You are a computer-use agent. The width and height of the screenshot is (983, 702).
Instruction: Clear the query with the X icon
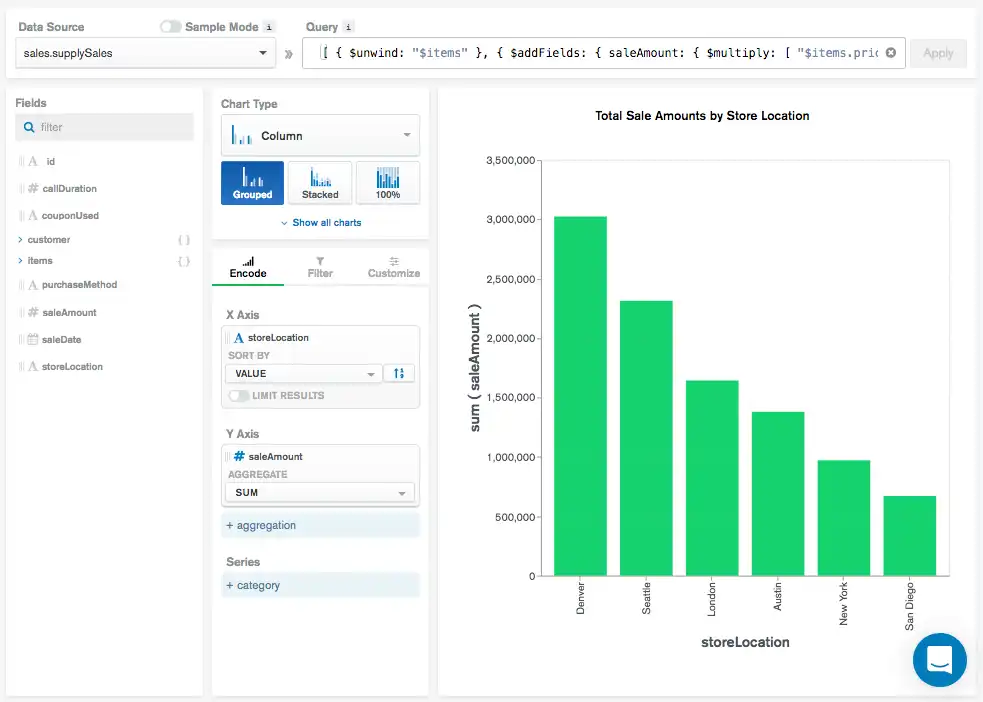coord(890,52)
